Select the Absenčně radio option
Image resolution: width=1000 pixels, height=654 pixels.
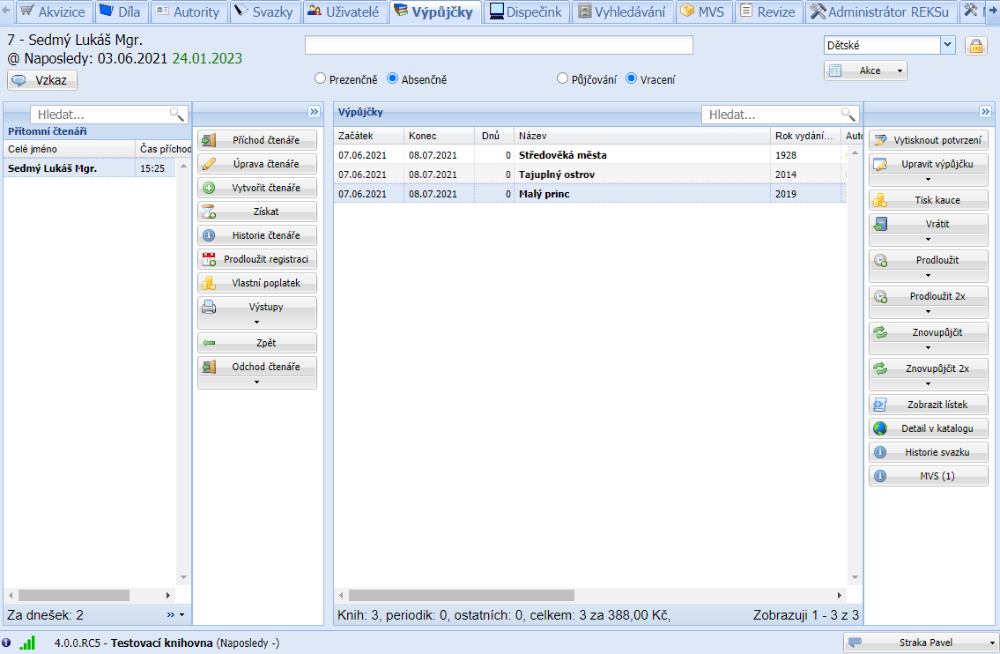click(x=393, y=79)
